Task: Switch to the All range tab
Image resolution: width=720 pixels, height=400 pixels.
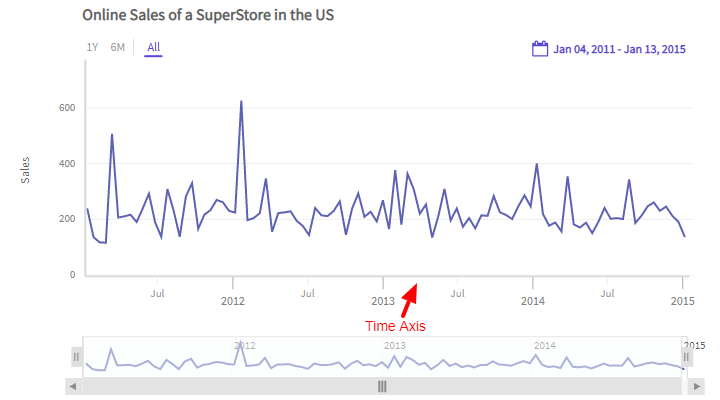Action: tap(153, 47)
